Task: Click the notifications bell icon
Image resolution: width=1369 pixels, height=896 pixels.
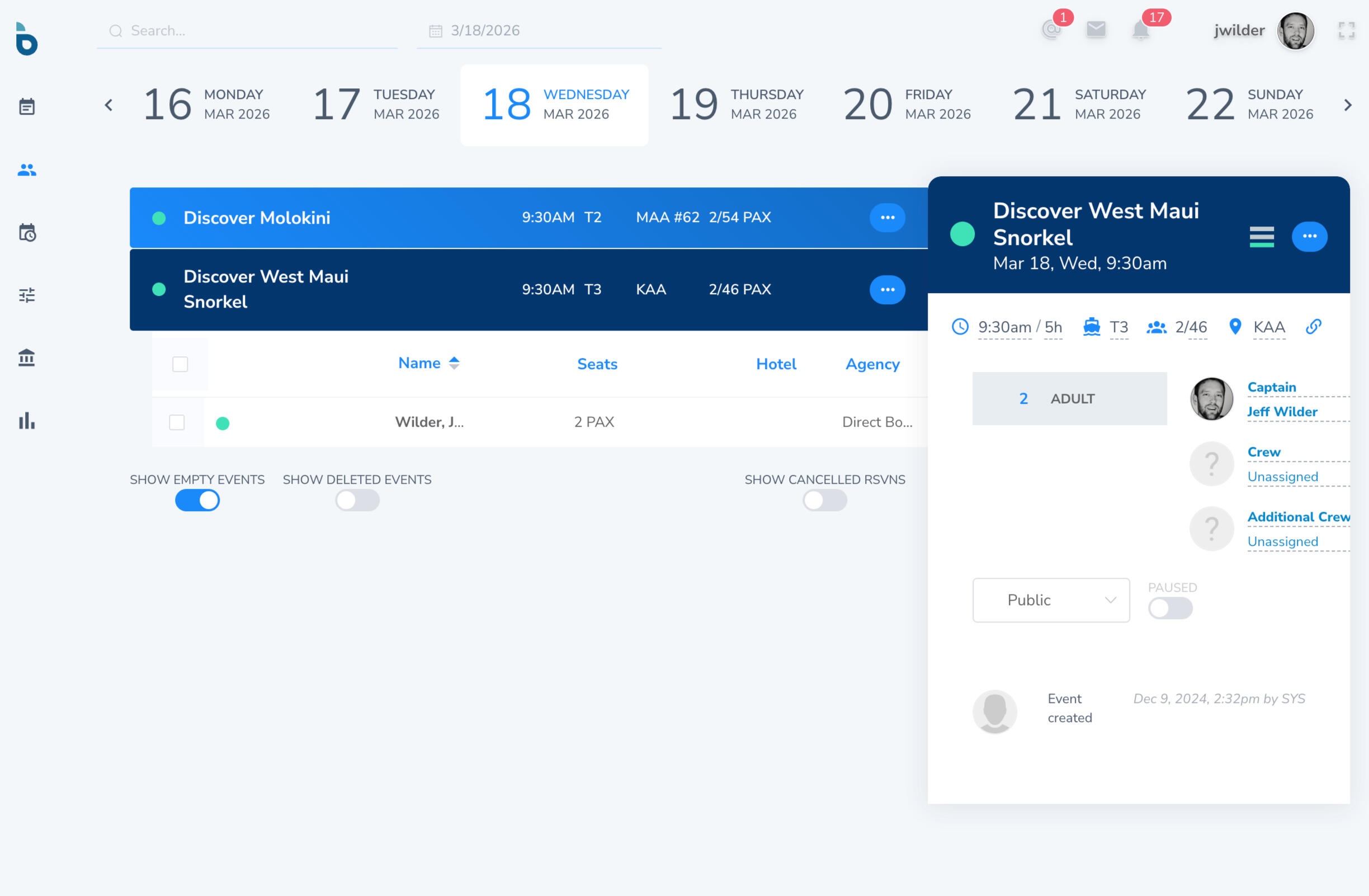Action: (x=1140, y=30)
